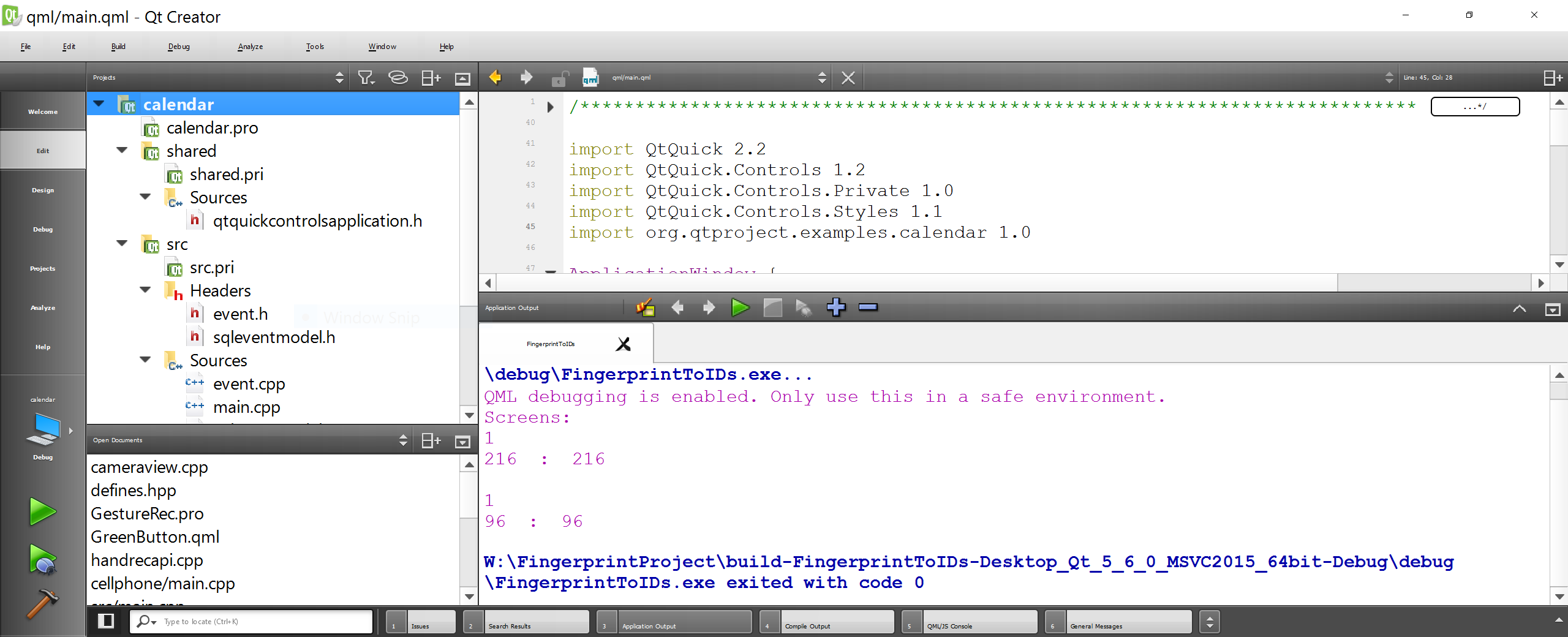Image resolution: width=1568 pixels, height=637 pixels.
Task: Collapse the Headers folder under src
Action: pyautogui.click(x=145, y=290)
